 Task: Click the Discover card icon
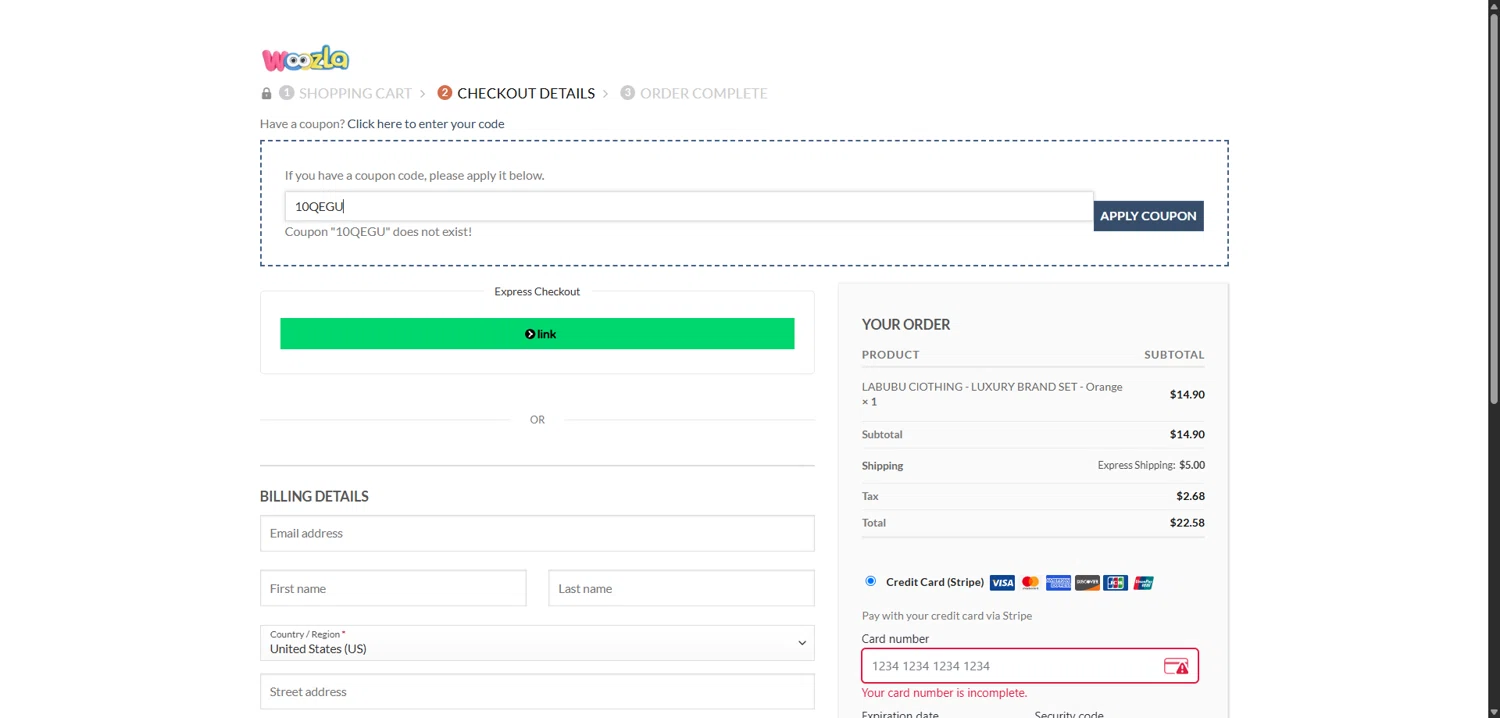tap(1087, 583)
